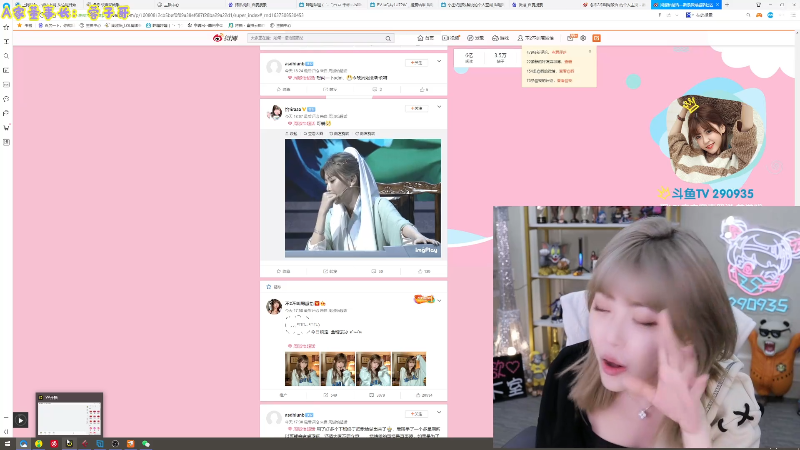The image size is (800, 450).
Task: Click the expanded photo of the woman in green
Action: (x=363, y=198)
